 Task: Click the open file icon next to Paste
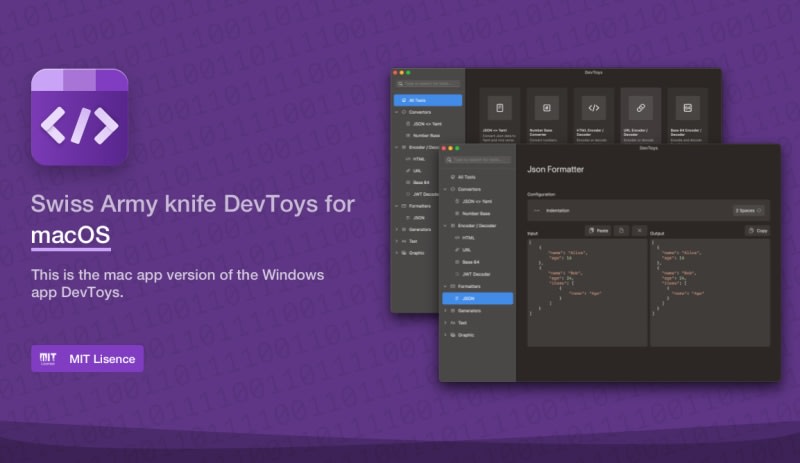tap(621, 230)
